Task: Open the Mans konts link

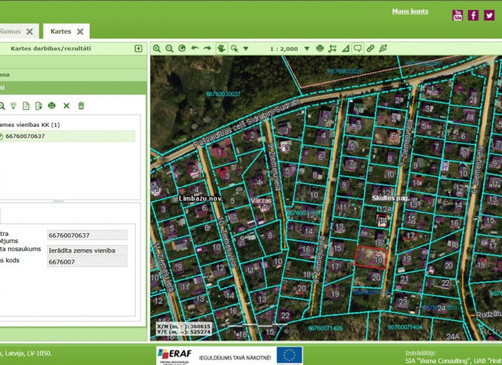Action: [410, 11]
